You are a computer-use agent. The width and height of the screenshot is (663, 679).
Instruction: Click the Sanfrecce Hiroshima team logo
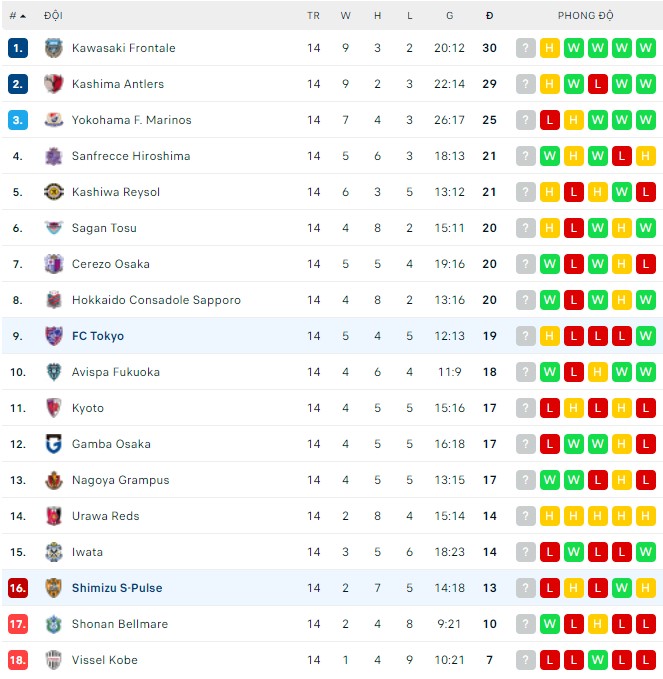[54, 156]
